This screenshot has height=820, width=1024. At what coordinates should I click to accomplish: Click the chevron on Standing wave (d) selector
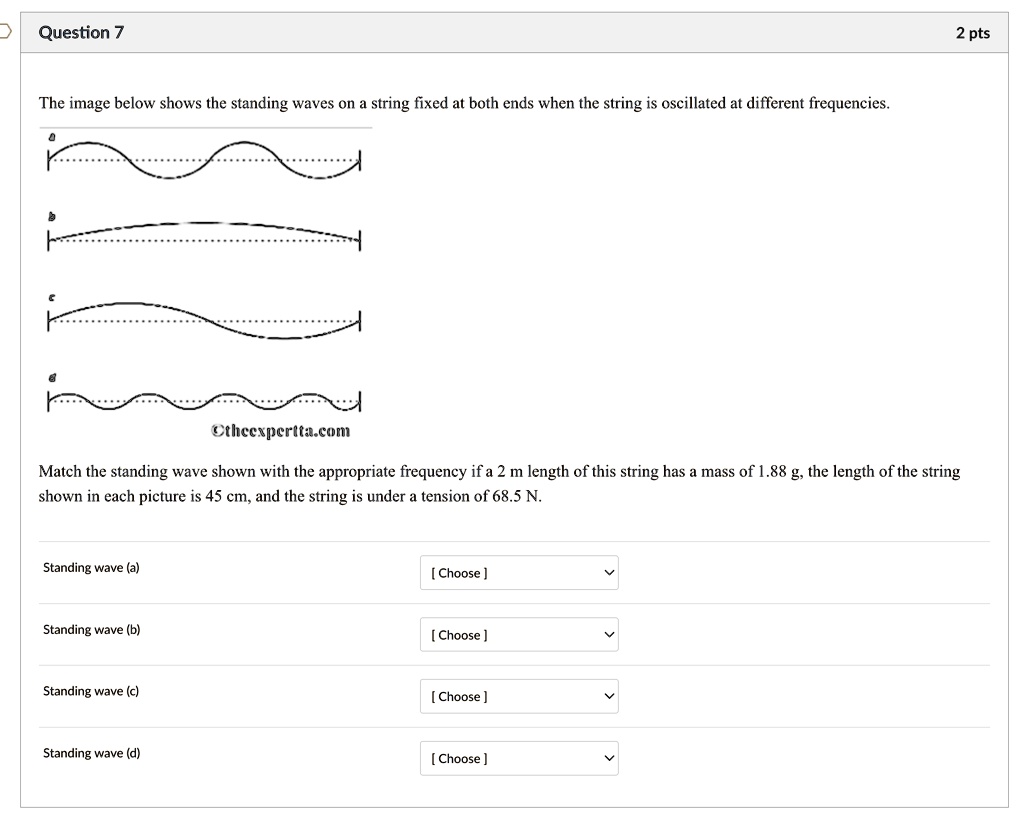pyautogui.click(x=606, y=758)
